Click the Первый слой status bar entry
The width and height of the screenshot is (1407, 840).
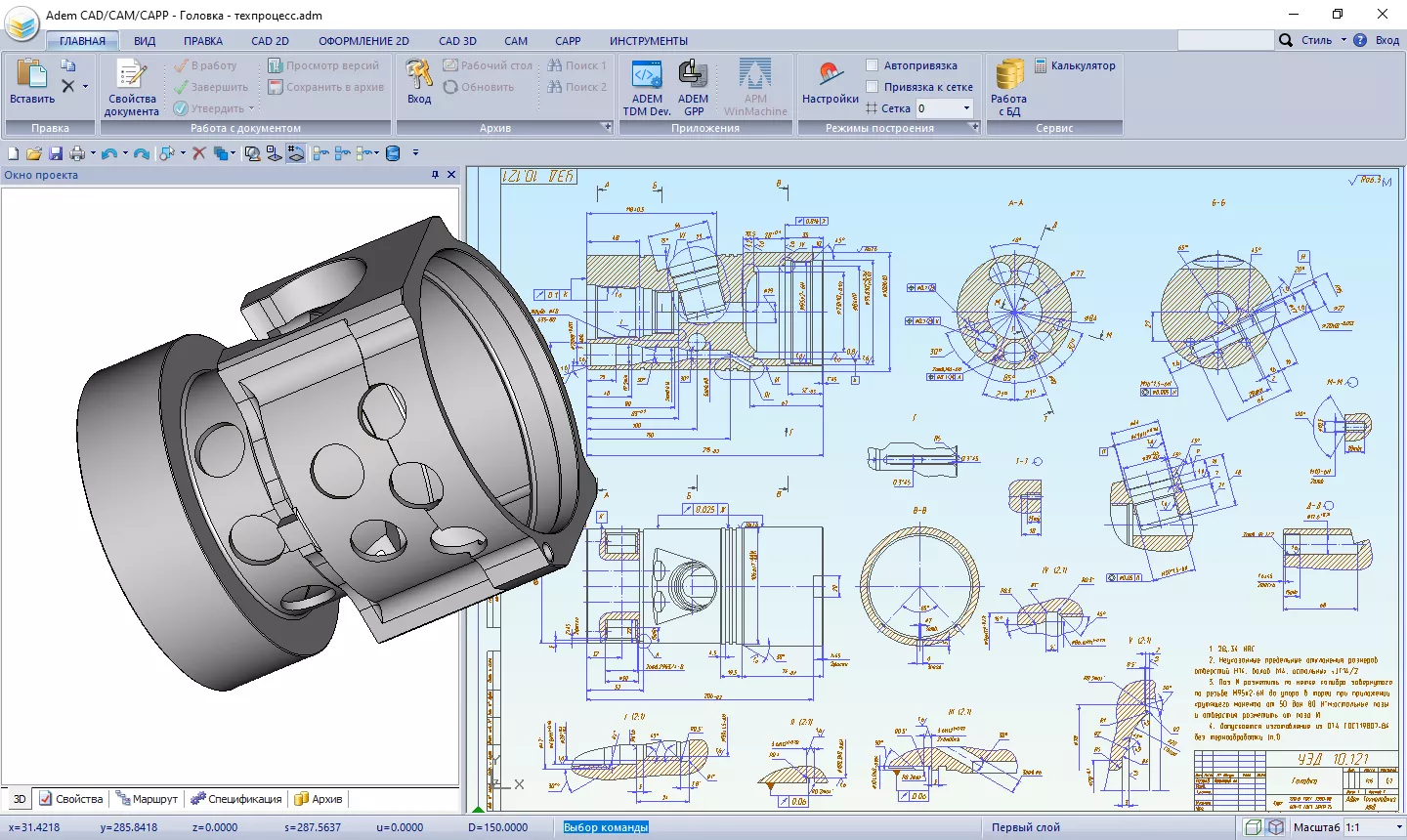pyautogui.click(x=1025, y=827)
